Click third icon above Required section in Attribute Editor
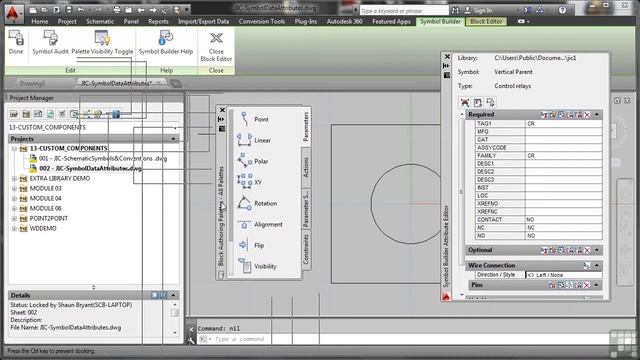 pos(491,102)
